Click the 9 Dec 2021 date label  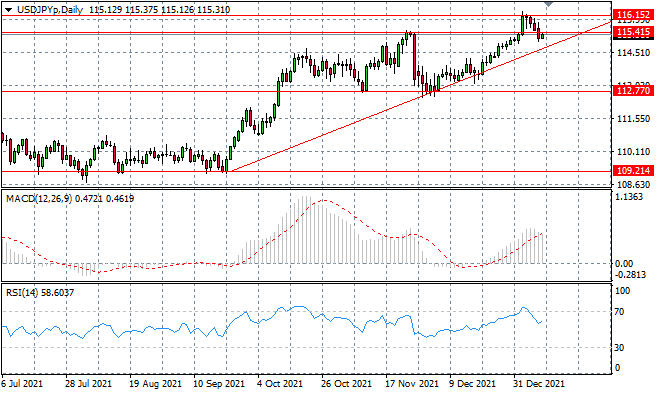(473, 384)
